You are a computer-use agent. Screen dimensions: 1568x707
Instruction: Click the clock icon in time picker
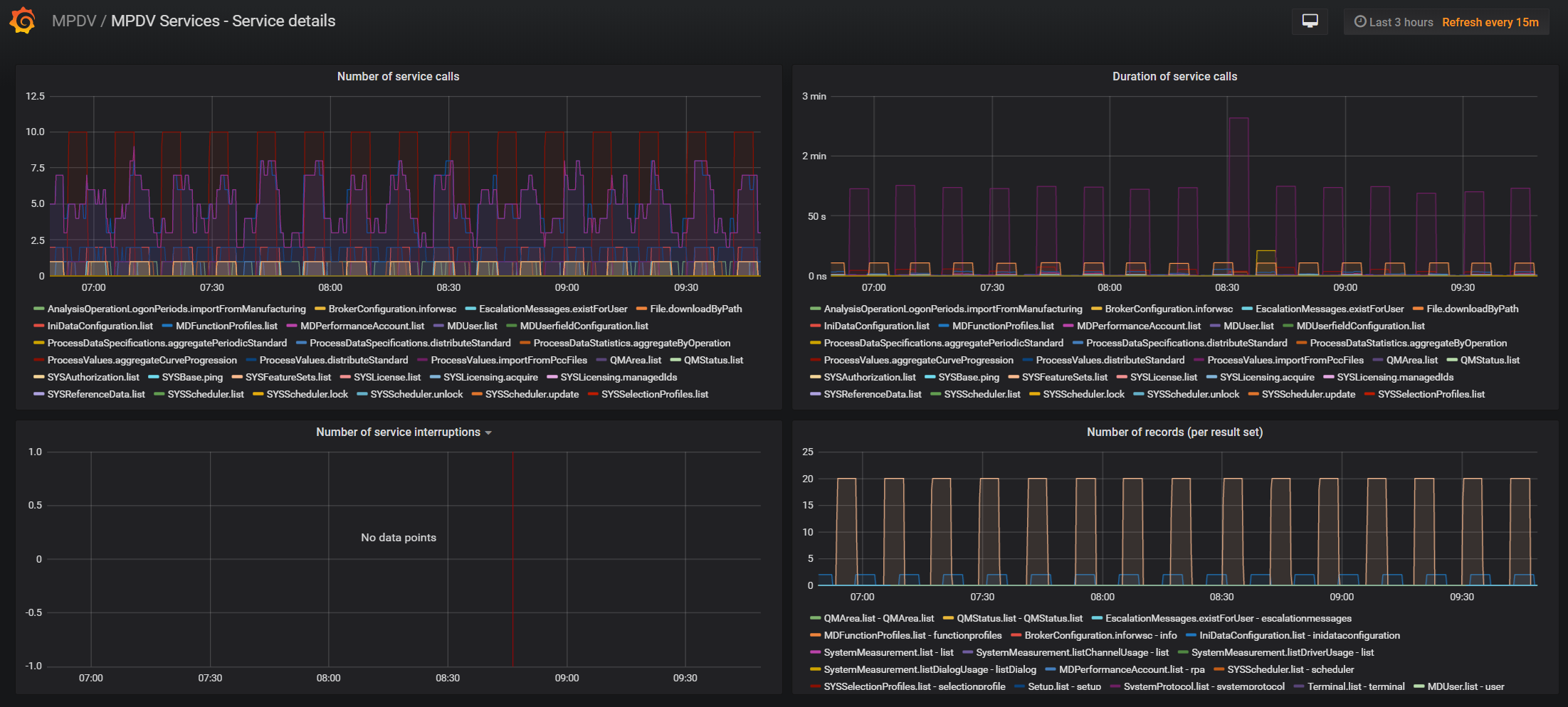point(1359,22)
